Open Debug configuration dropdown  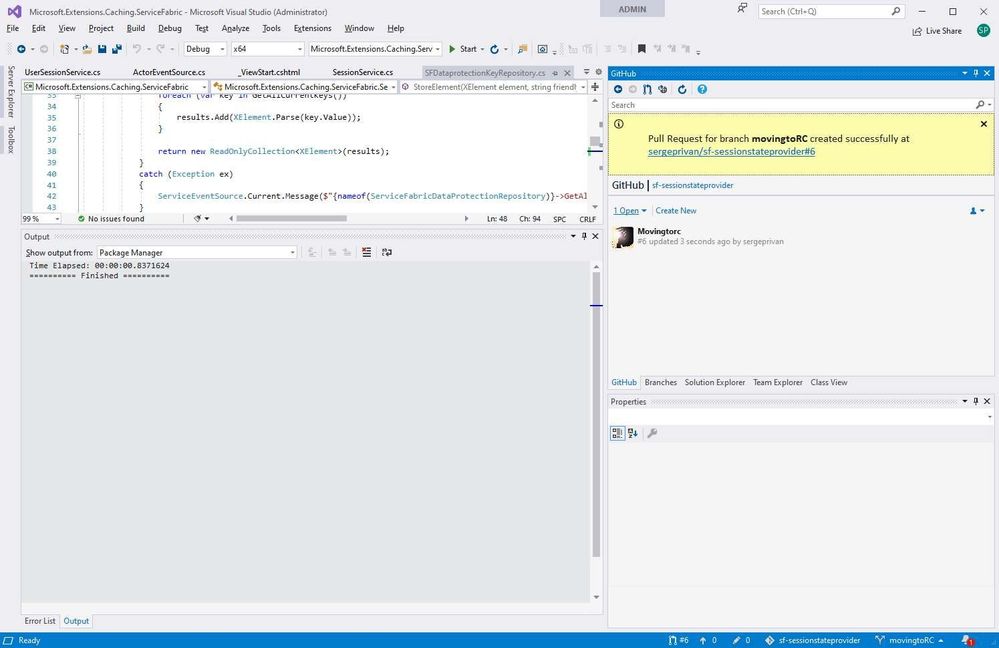coord(205,49)
